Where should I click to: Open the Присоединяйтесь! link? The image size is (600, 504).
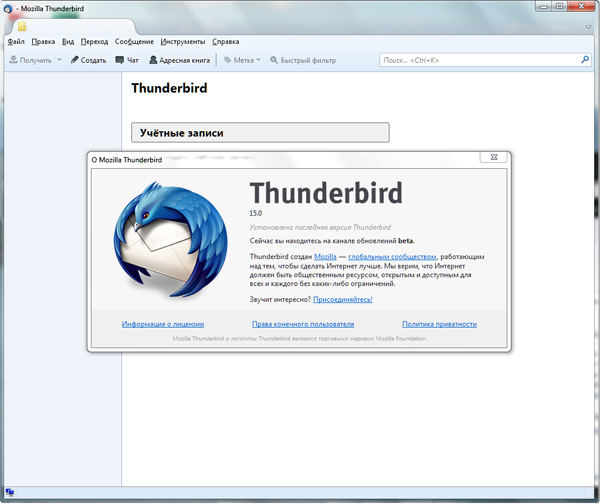342,299
